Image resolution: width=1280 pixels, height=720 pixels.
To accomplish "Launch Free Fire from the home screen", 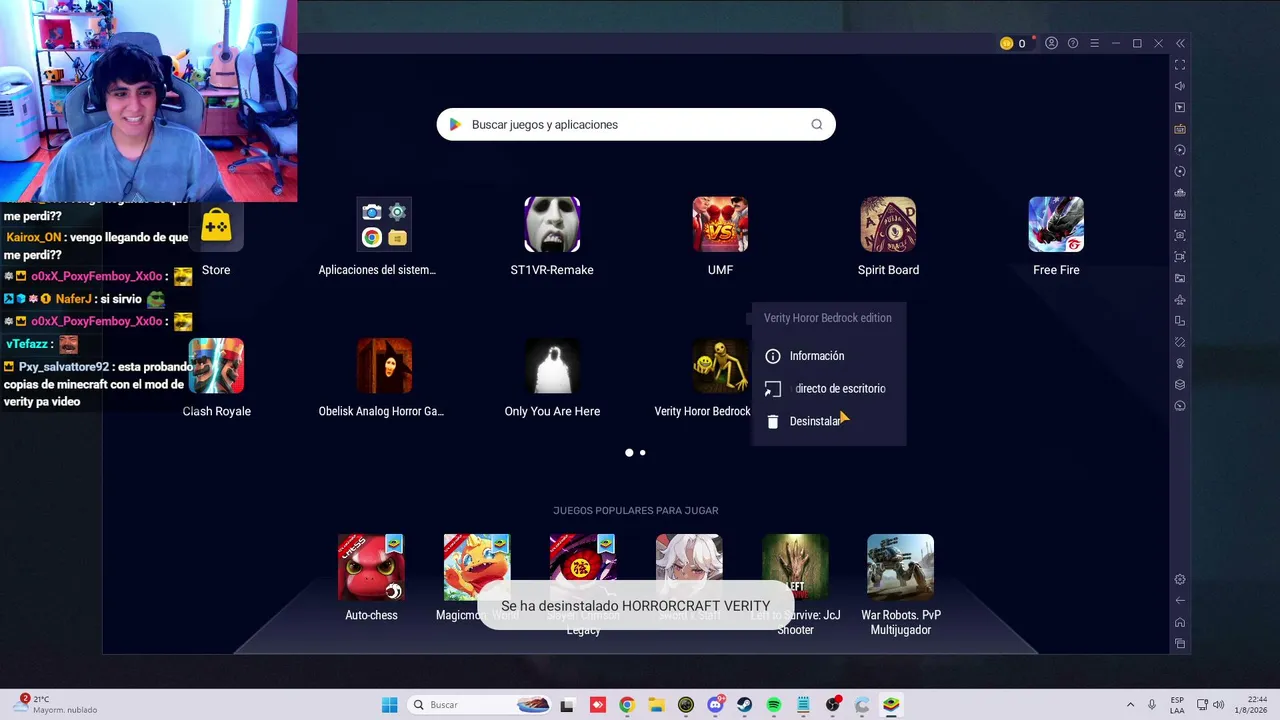I will tap(1056, 225).
